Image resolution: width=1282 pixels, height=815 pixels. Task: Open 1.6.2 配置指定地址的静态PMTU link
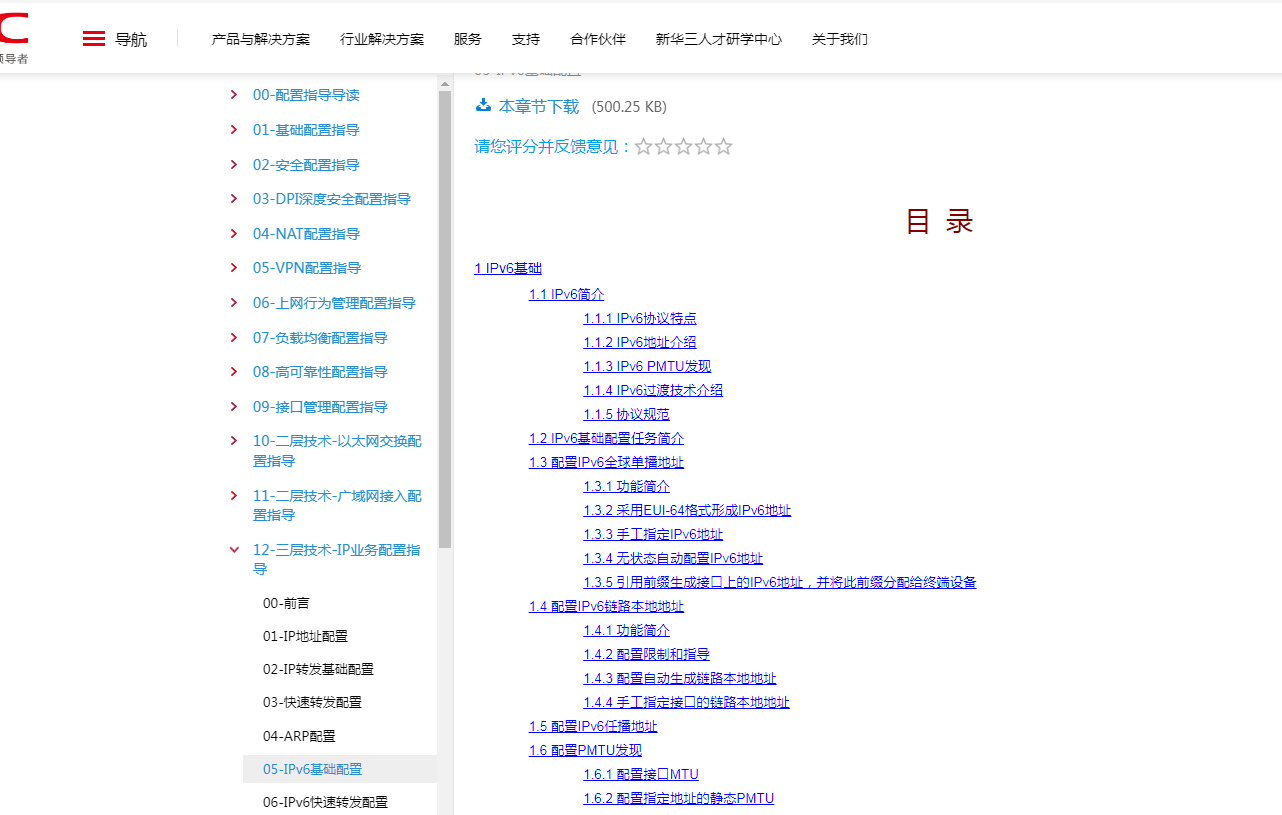[679, 799]
